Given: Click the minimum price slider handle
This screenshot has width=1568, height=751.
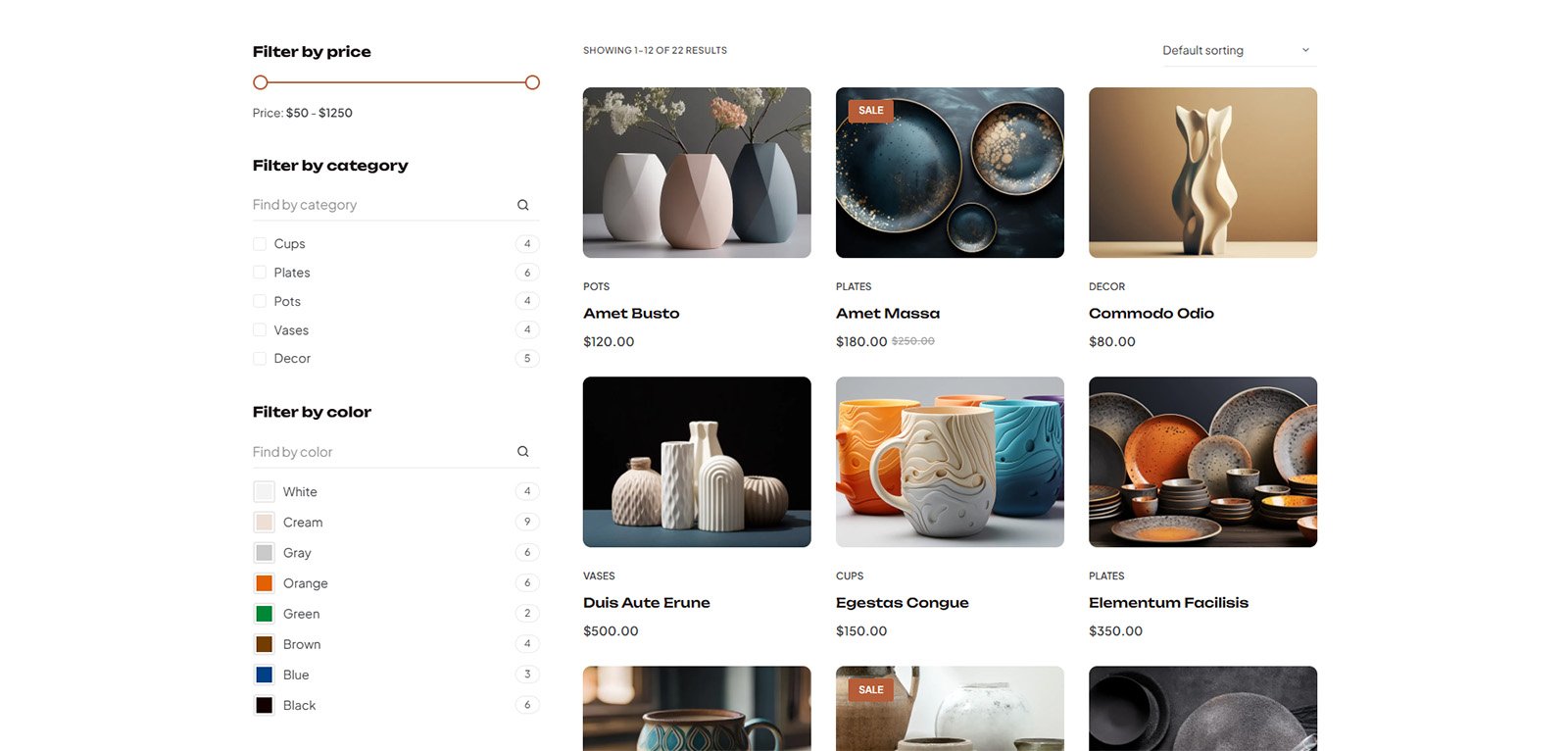Looking at the screenshot, I should point(260,82).
